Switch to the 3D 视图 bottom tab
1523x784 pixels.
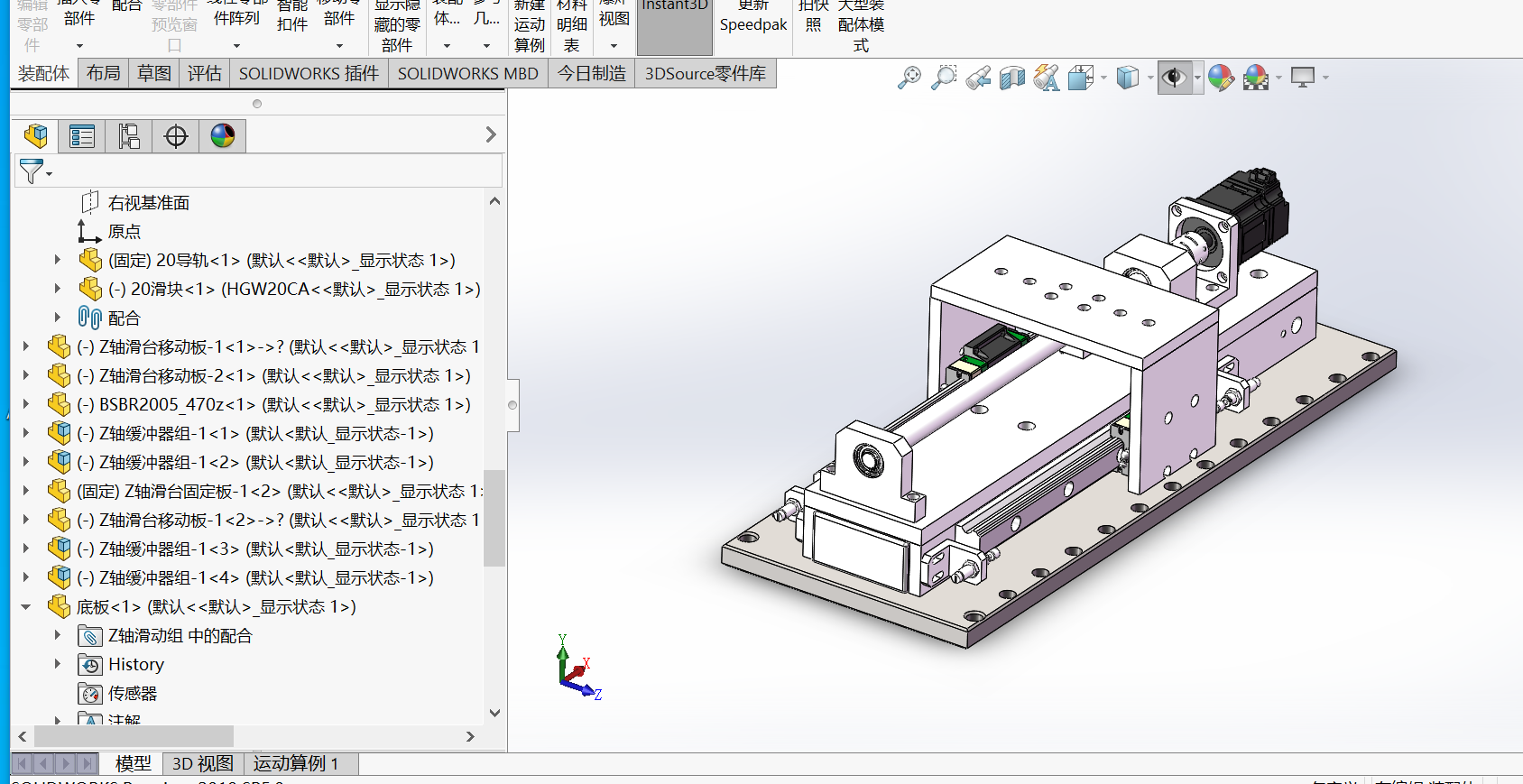click(x=203, y=763)
